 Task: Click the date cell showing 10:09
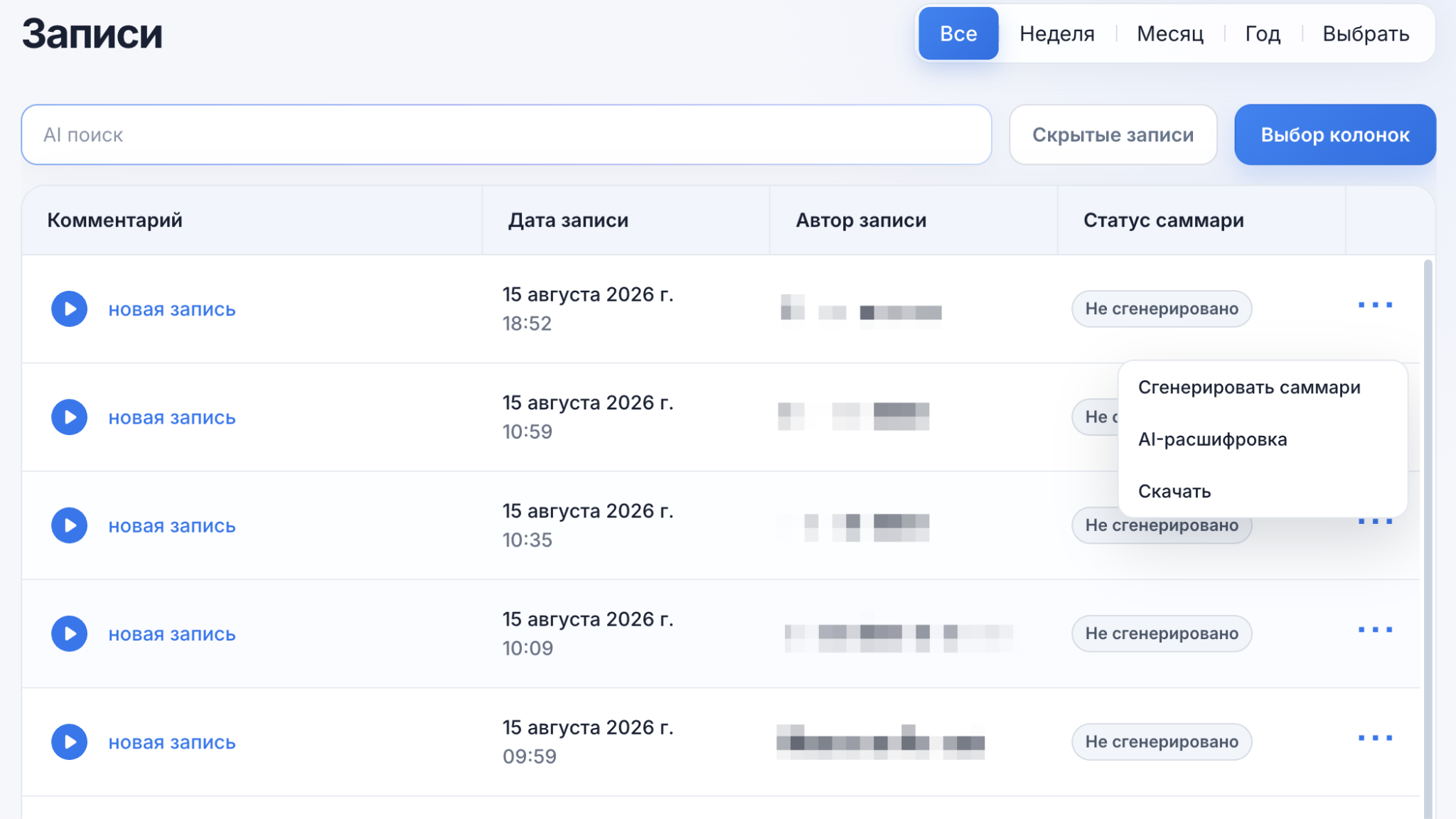(588, 633)
